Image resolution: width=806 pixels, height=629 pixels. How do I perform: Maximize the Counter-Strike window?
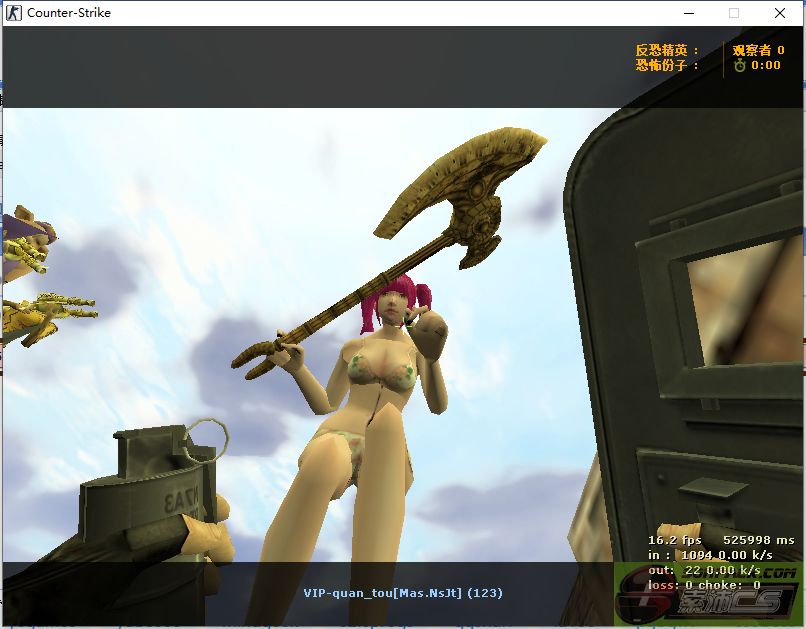click(734, 13)
